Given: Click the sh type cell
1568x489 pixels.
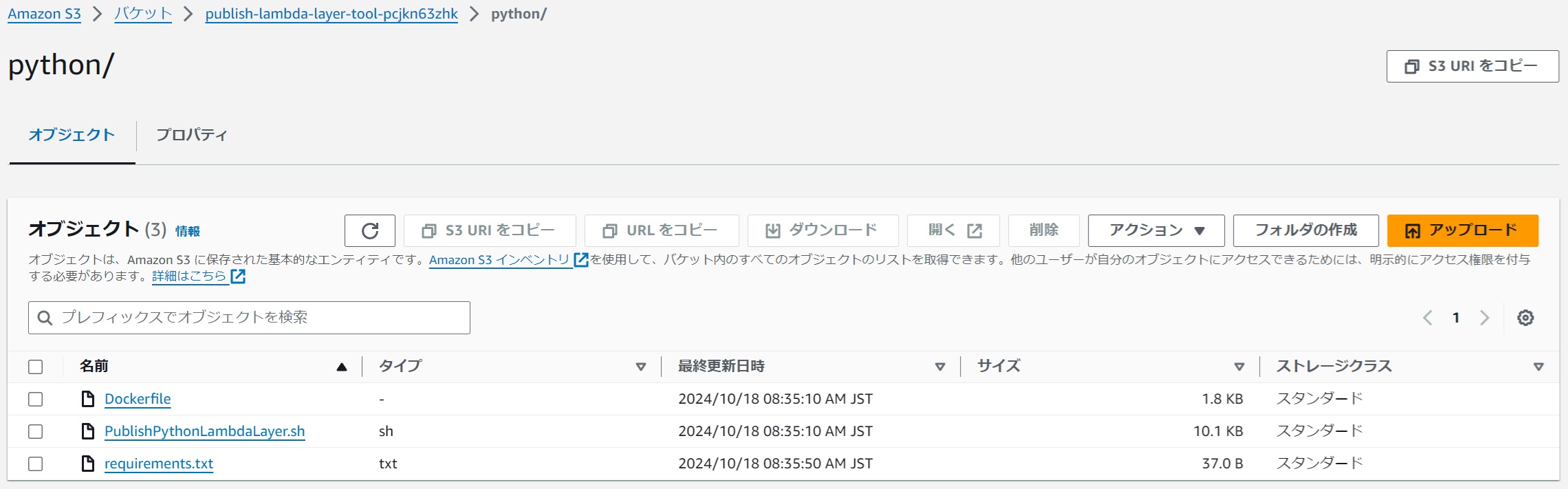Looking at the screenshot, I should click(386, 431).
